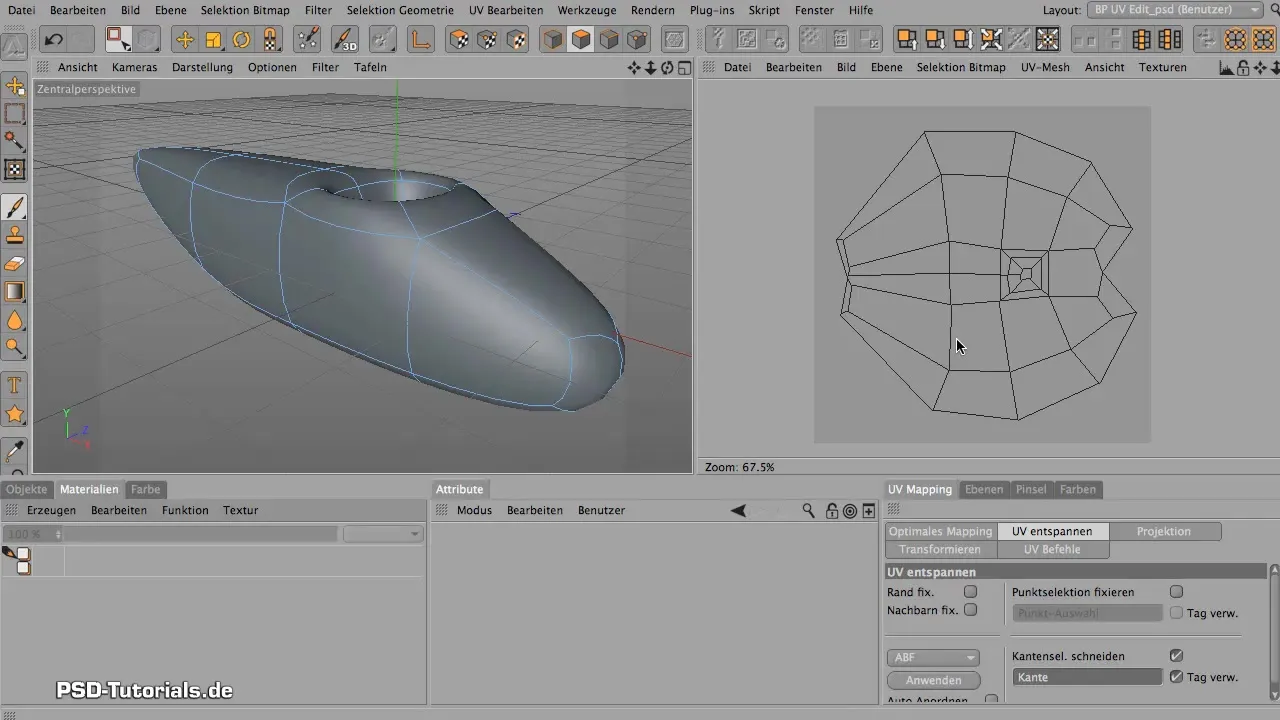Select the Magic wand tool

point(15,141)
